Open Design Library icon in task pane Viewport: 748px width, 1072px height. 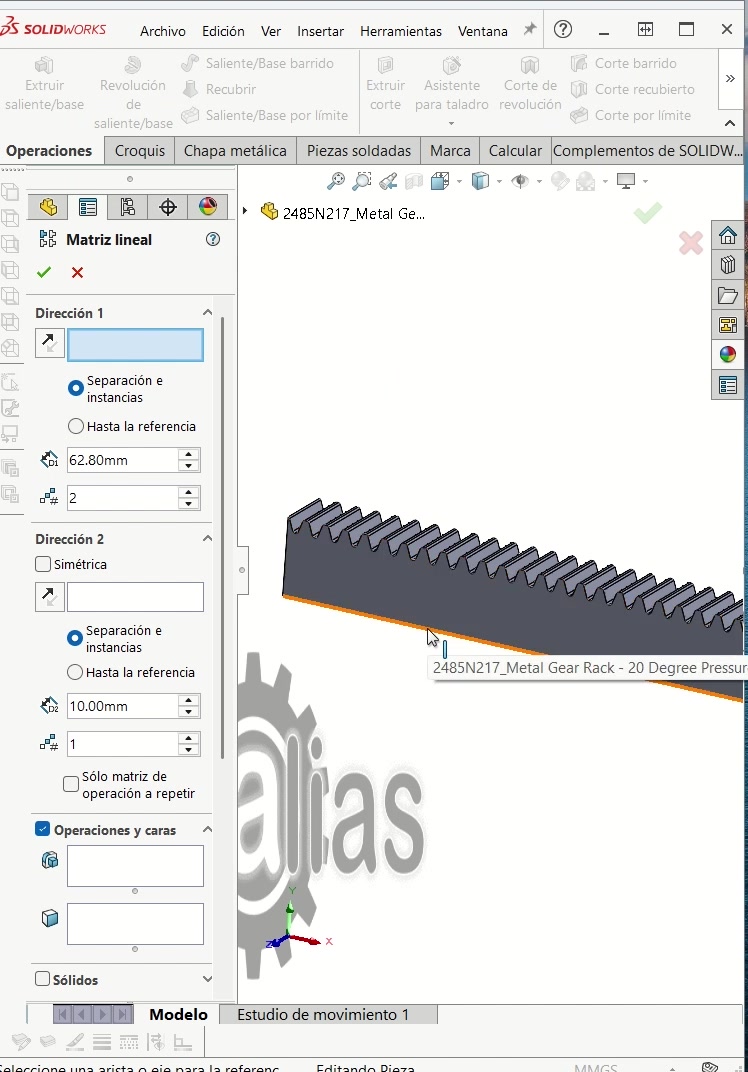click(x=727, y=265)
